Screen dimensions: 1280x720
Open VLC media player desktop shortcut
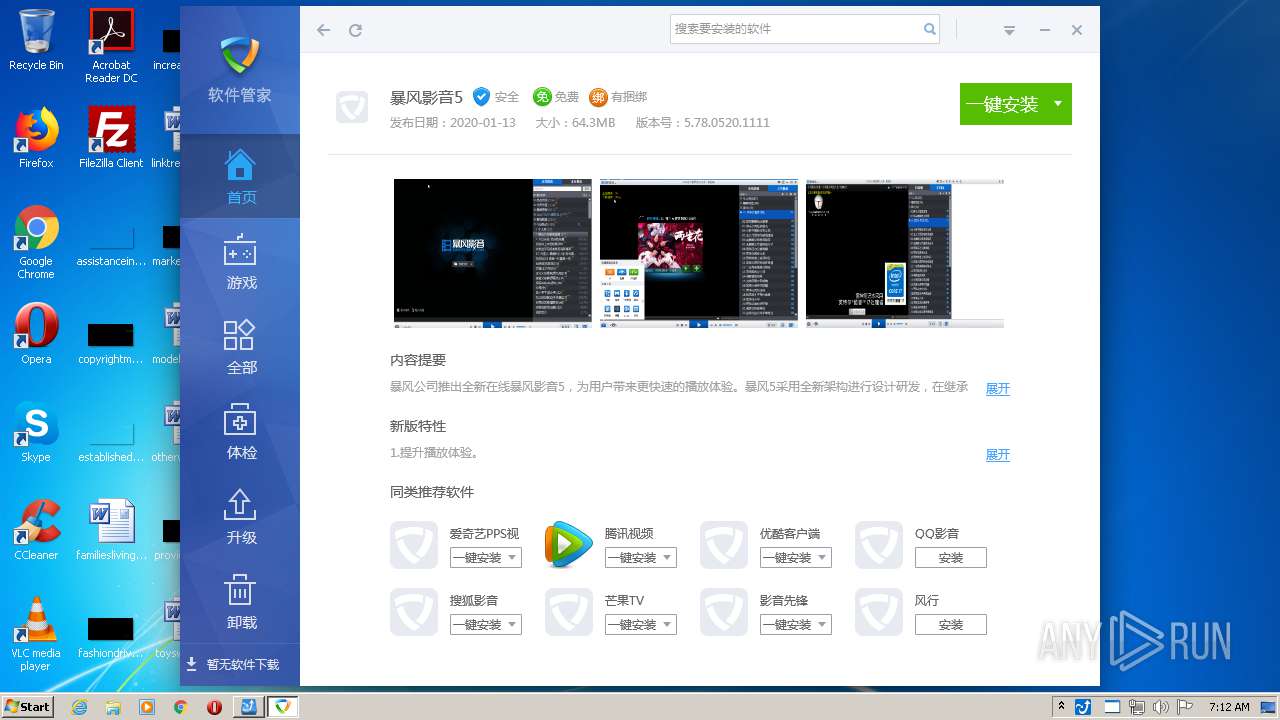pos(36,634)
